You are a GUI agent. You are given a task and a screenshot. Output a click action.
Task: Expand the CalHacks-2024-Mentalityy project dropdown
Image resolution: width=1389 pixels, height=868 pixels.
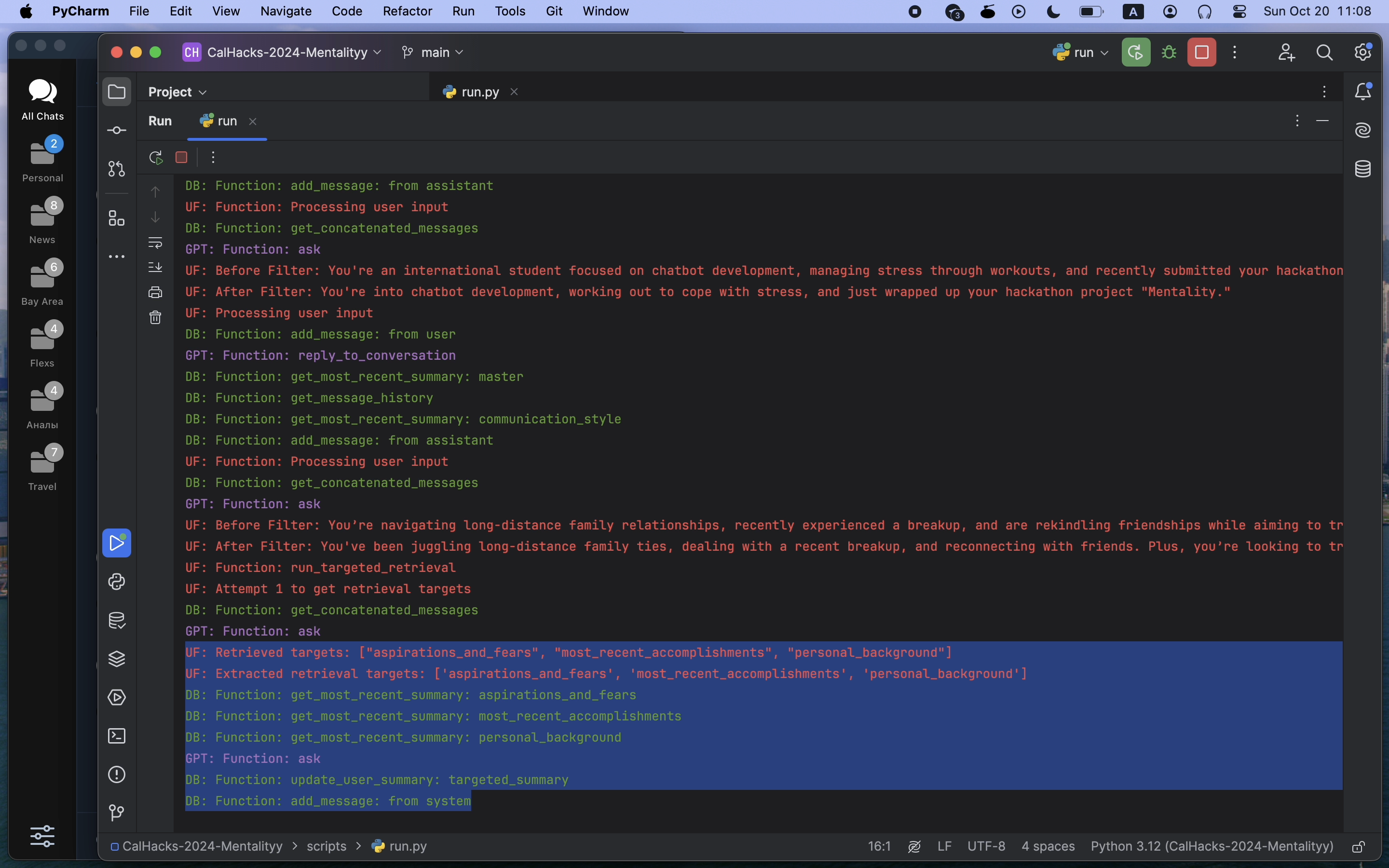pyautogui.click(x=282, y=53)
